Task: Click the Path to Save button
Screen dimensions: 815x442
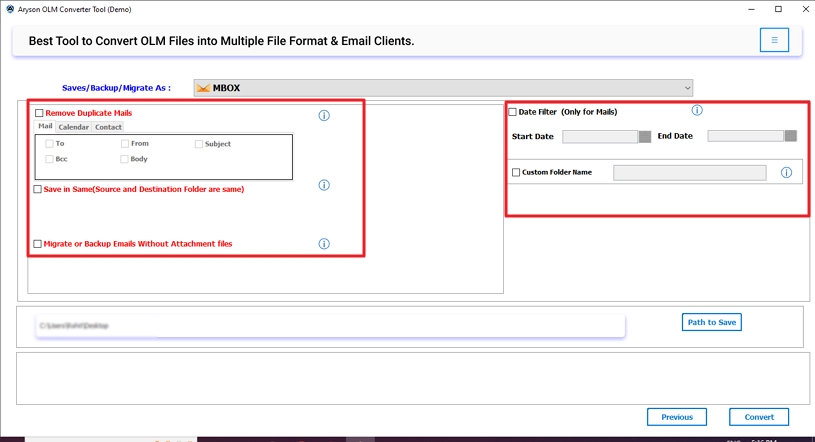Action: tap(712, 322)
